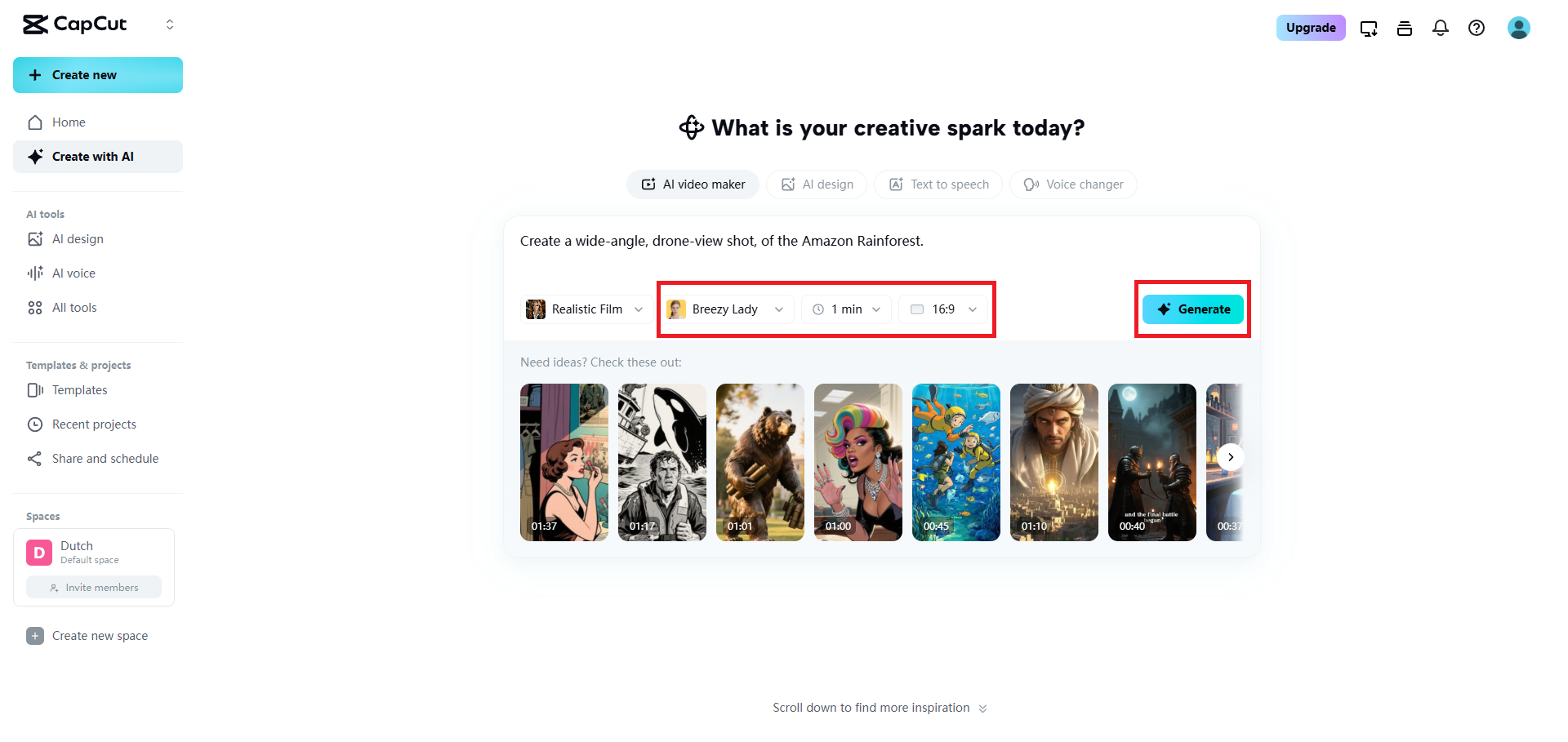Open the help question mark icon

pyautogui.click(x=1477, y=28)
